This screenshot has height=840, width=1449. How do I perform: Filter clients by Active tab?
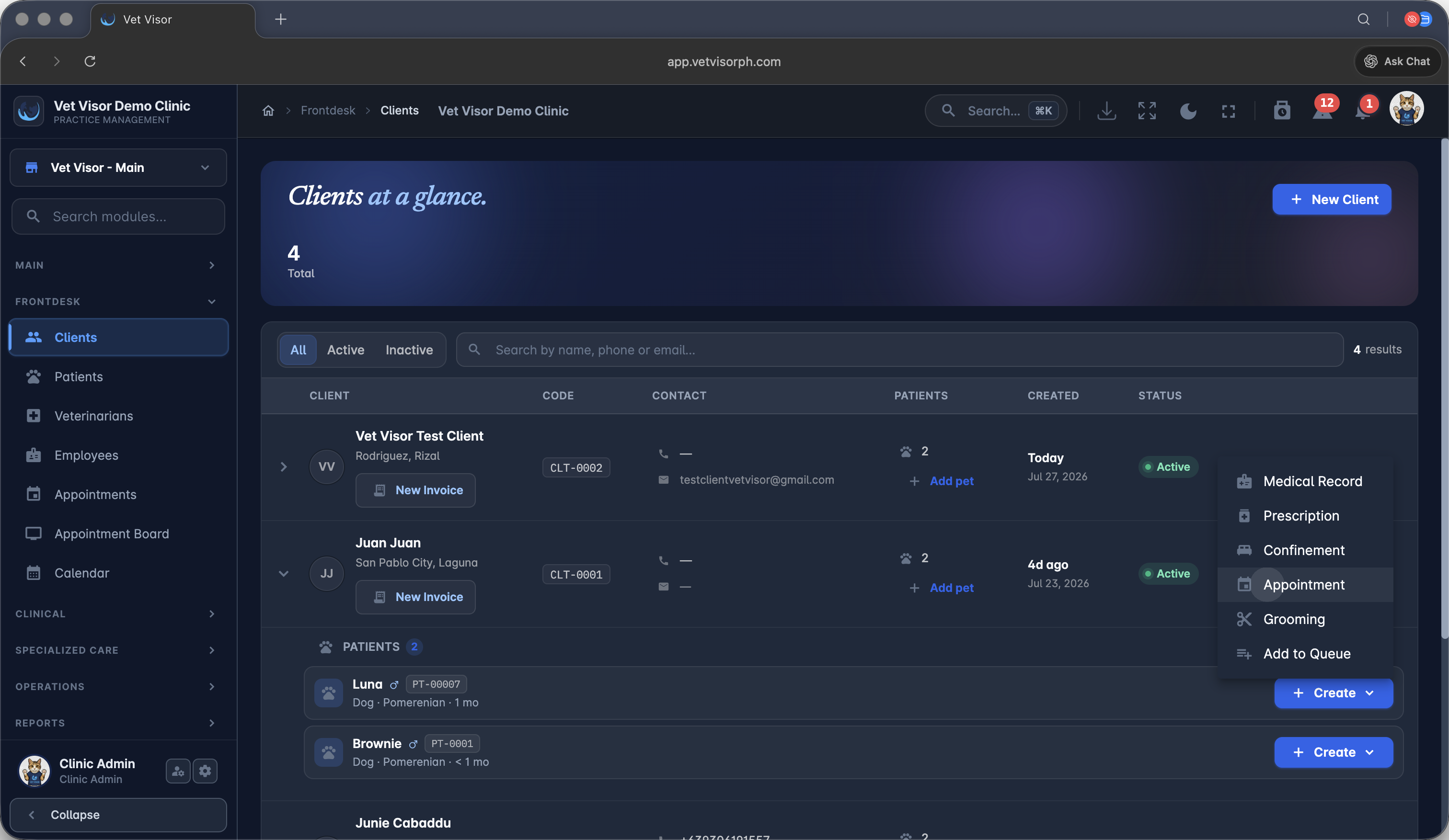345,349
